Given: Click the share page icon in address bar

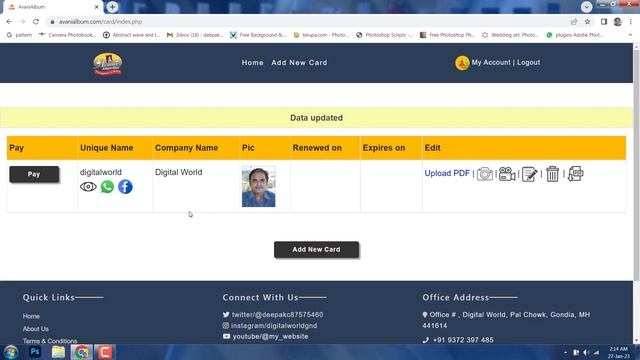Looking at the screenshot, I should [x=574, y=22].
